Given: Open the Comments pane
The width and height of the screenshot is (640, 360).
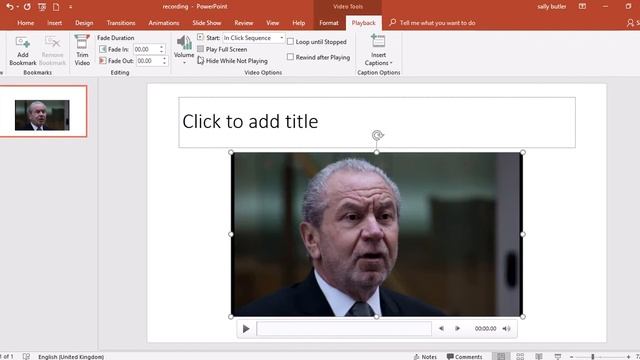Looking at the screenshot, I should pos(464,356).
